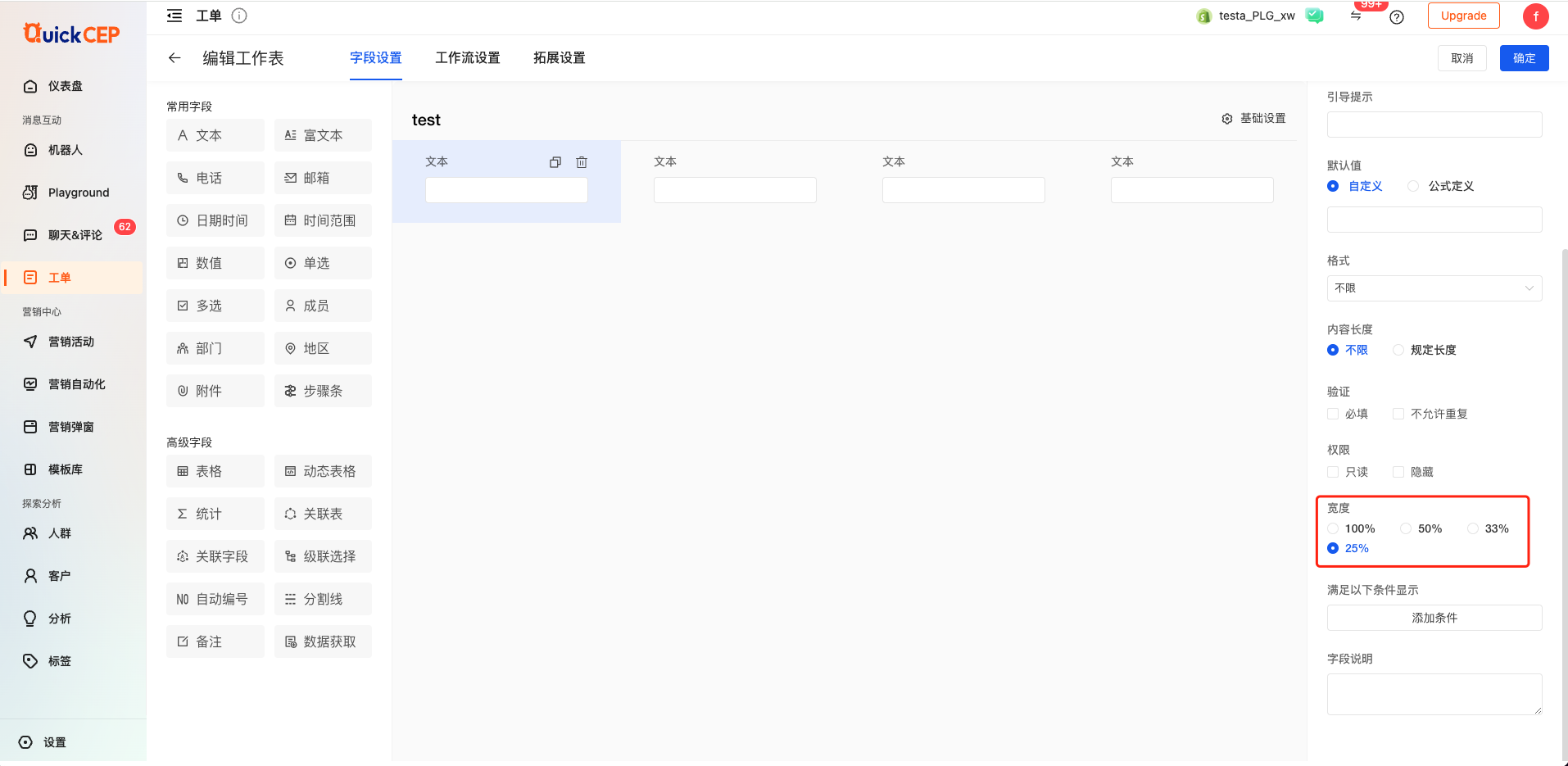Toggle the sidebar collapse icon near 工单
This screenshot has height=766, width=1568.
pos(174,16)
